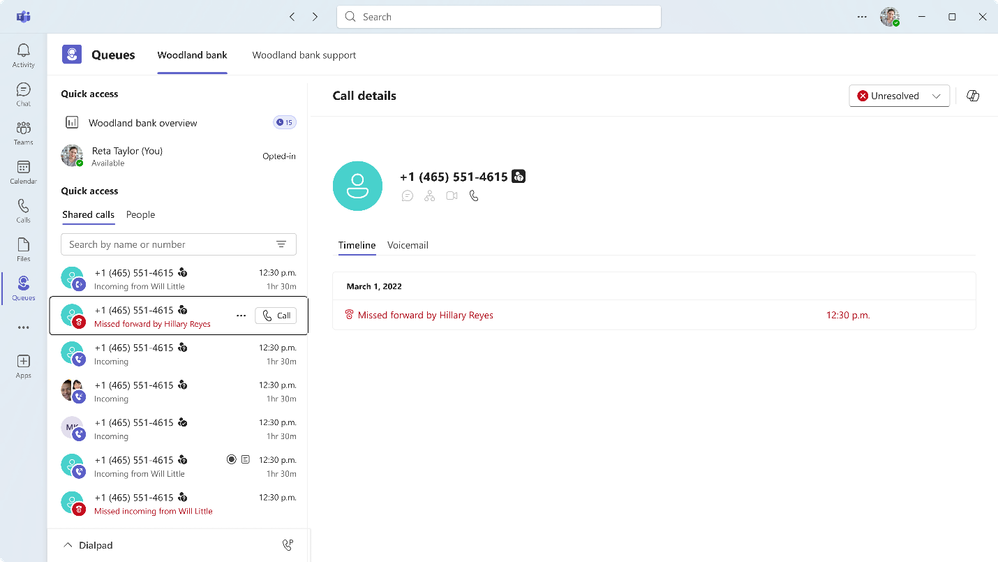
Task: Open settings and more ellipsis in title bar
Action: [x=862, y=17]
